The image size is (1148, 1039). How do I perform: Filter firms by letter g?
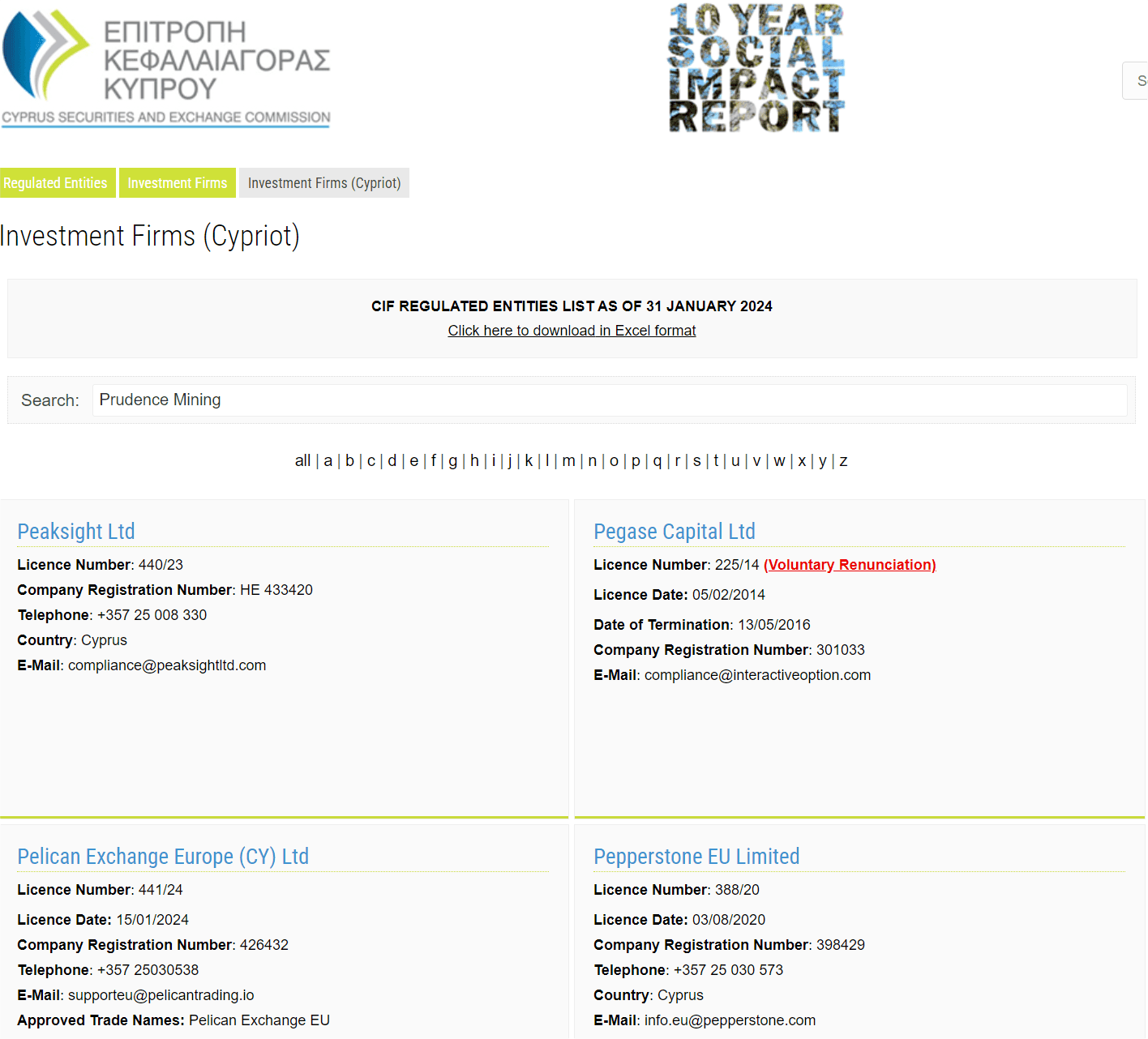pos(453,461)
